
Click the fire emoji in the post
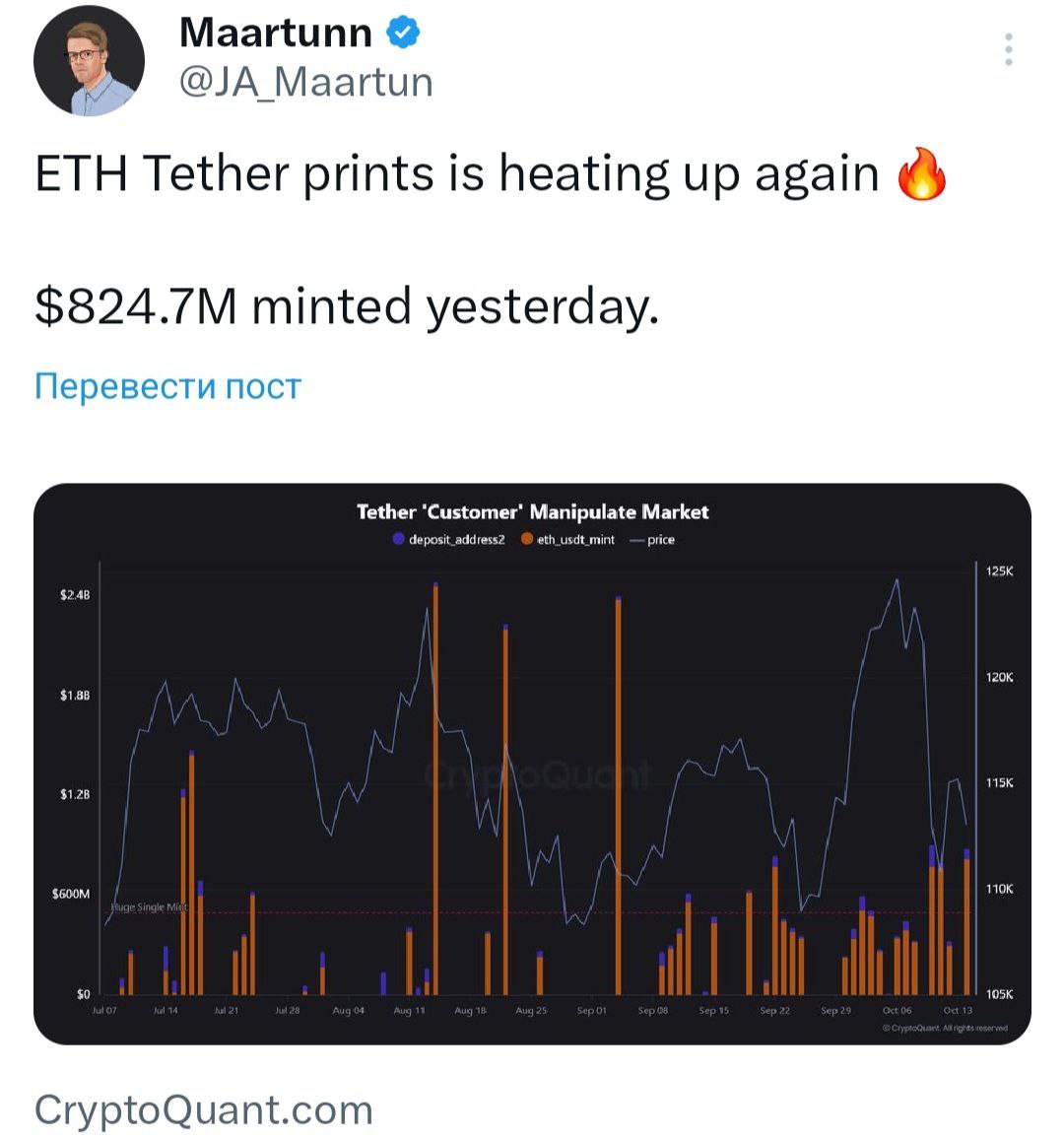click(x=922, y=176)
